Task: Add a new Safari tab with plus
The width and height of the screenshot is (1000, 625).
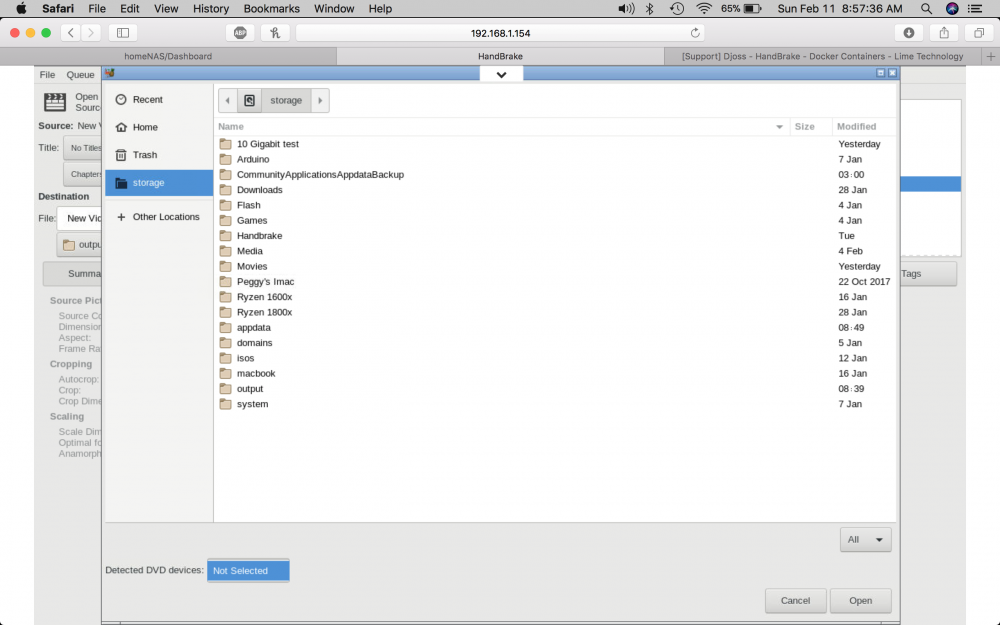Action: click(990, 56)
